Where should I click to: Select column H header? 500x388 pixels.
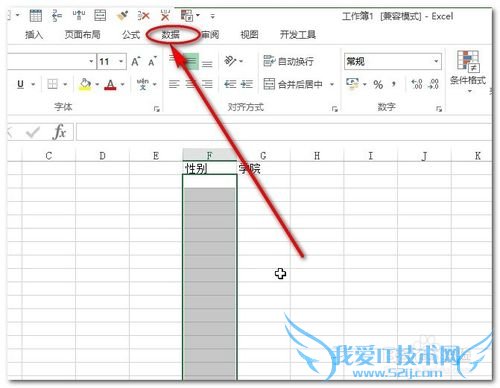[317, 155]
